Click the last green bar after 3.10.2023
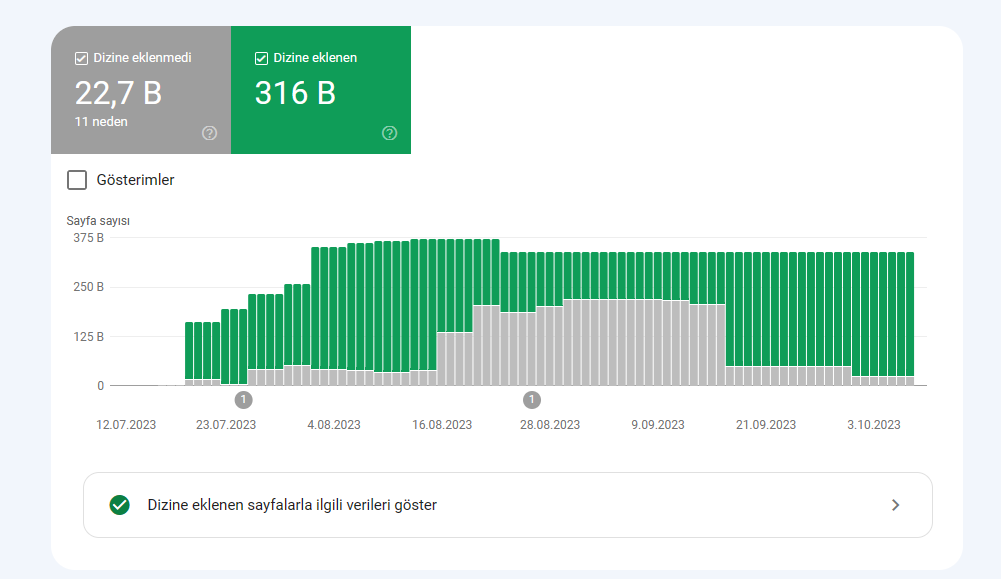The height and width of the screenshot is (579, 1001). [x=910, y=314]
